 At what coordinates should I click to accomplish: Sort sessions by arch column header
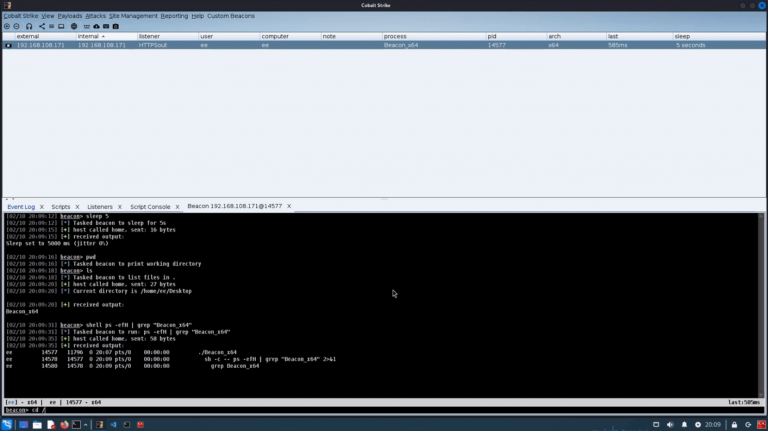[x=576, y=36]
